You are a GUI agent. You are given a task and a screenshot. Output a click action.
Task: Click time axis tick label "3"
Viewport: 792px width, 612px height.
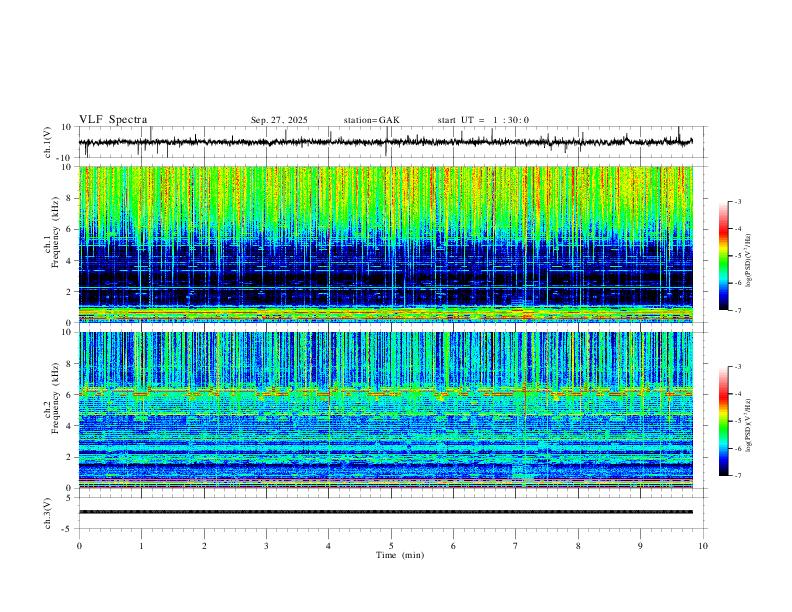[266, 546]
